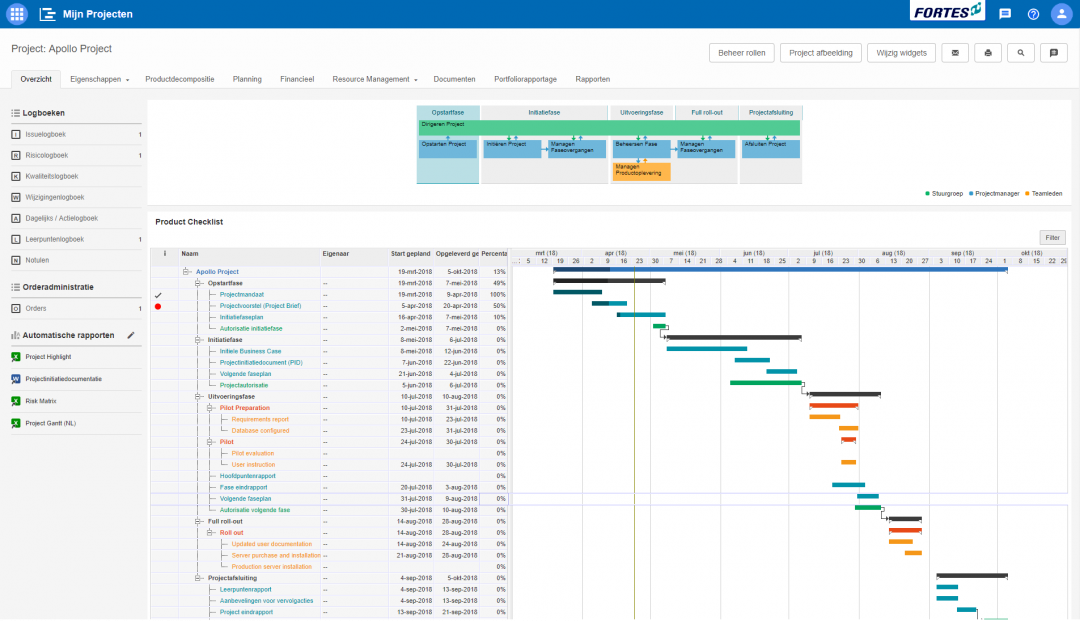Open the search icon top right
The height and width of the screenshot is (621, 1080).
pyautogui.click(x=1020, y=52)
